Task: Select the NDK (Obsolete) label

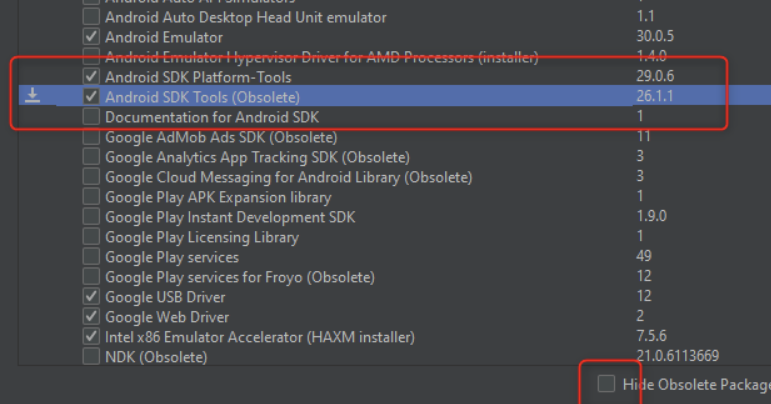Action: point(156,357)
